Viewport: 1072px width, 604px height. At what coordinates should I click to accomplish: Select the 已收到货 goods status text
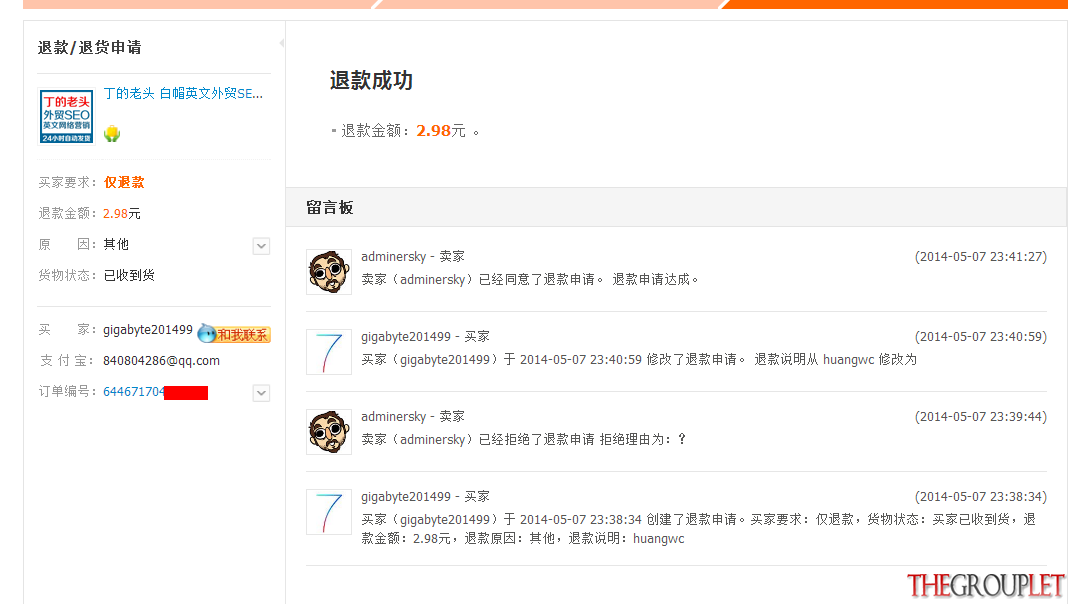[129, 275]
